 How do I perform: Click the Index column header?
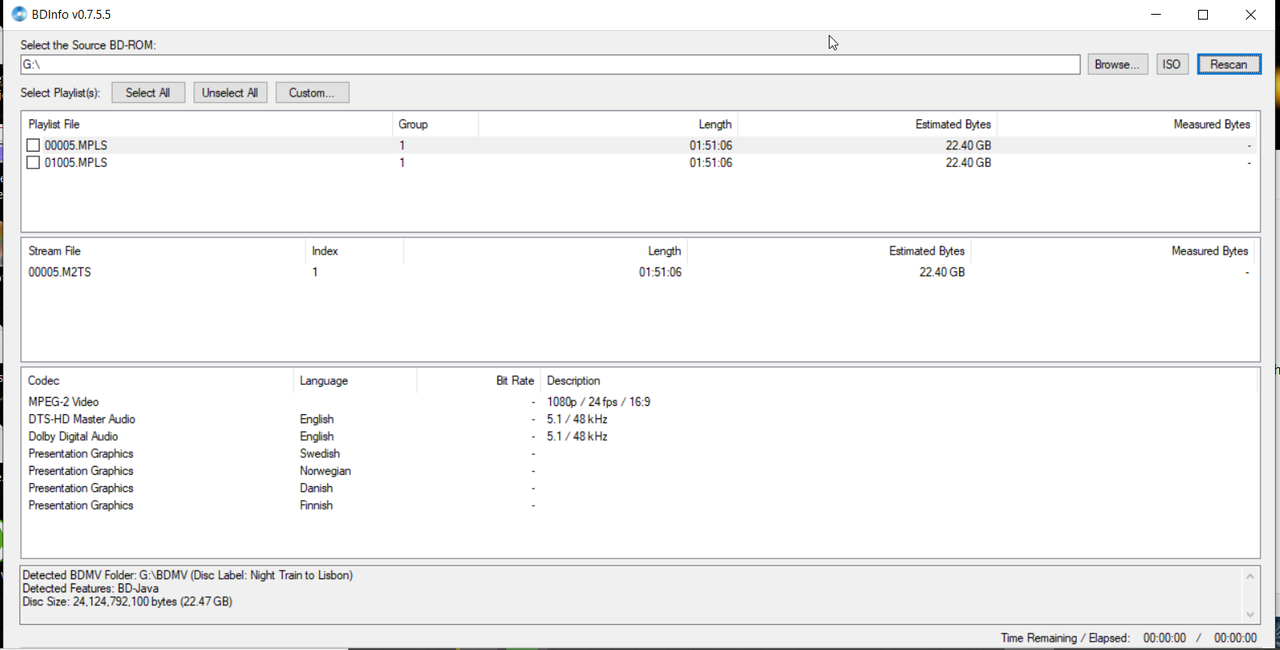[x=354, y=251]
